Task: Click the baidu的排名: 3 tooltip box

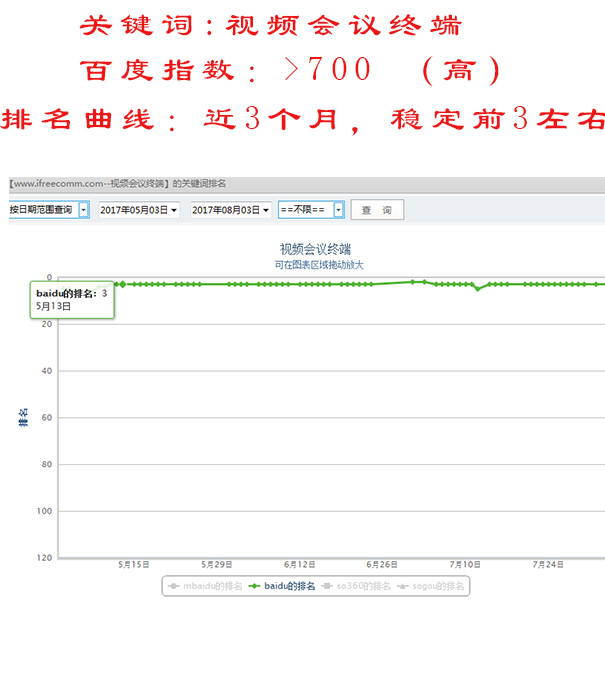Action: click(x=72, y=299)
